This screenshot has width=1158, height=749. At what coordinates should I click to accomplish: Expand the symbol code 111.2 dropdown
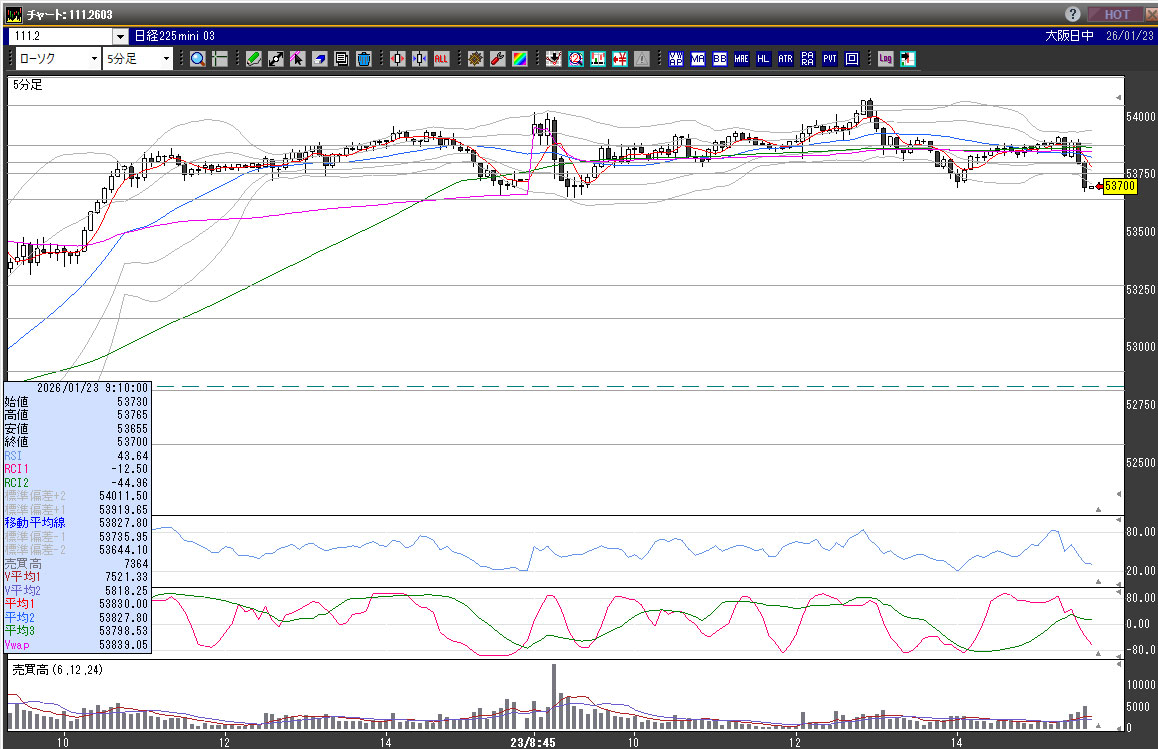(x=120, y=36)
